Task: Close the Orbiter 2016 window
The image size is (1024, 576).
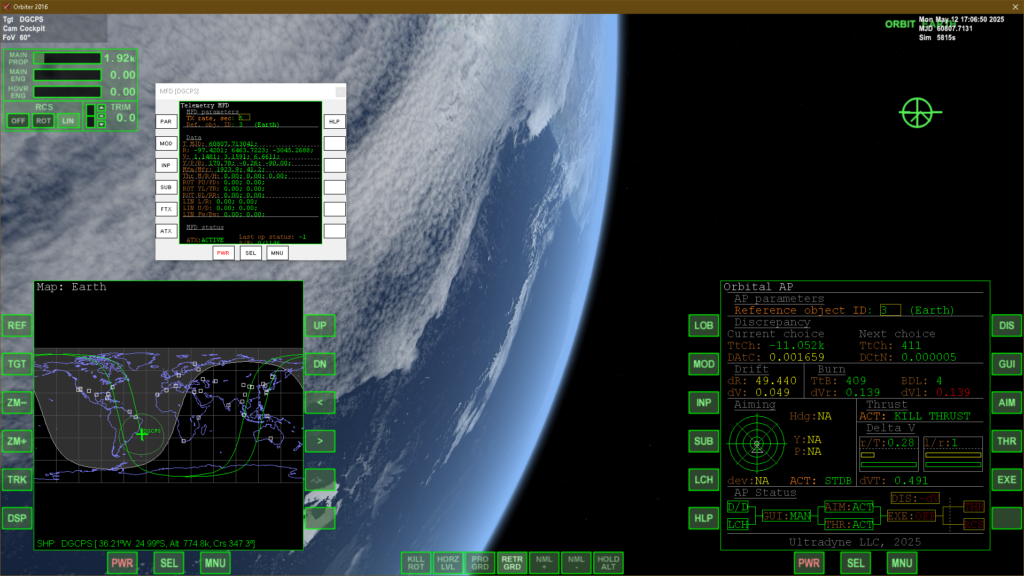Action: [x=1016, y=7]
